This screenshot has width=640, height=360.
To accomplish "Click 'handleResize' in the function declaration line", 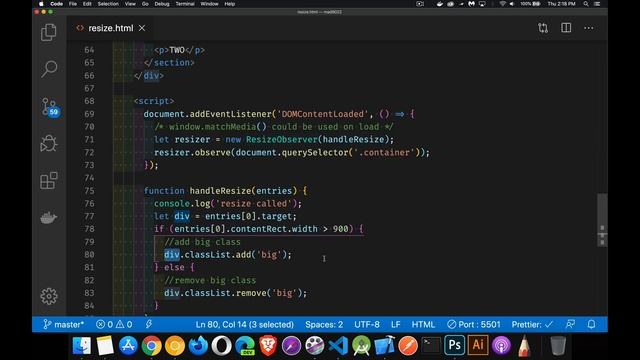I will click(220, 191).
